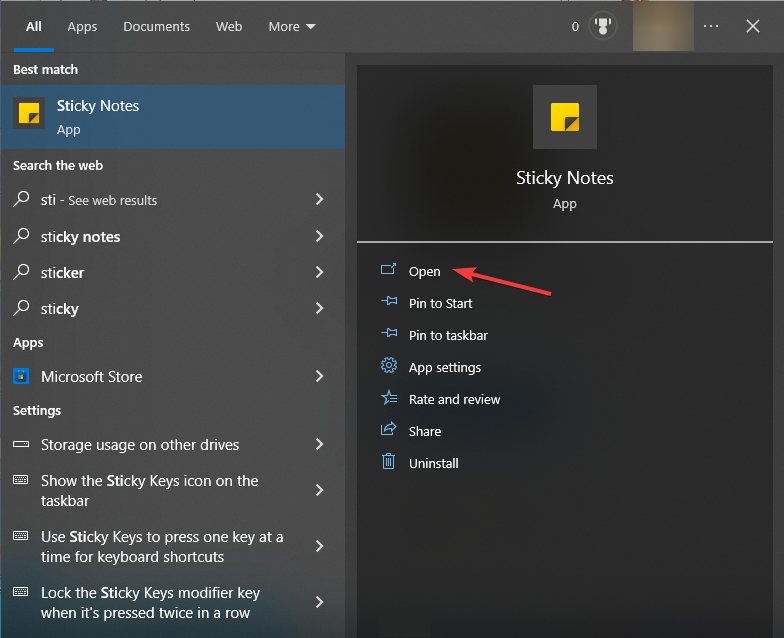
Task: Choose Pin to Start
Action: tap(440, 304)
